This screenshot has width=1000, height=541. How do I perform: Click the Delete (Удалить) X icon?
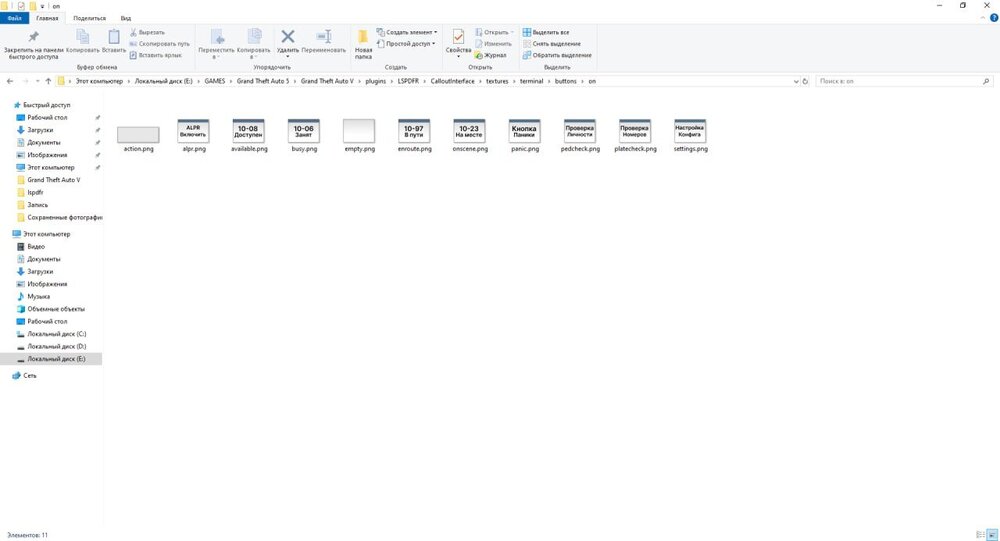coord(288,36)
